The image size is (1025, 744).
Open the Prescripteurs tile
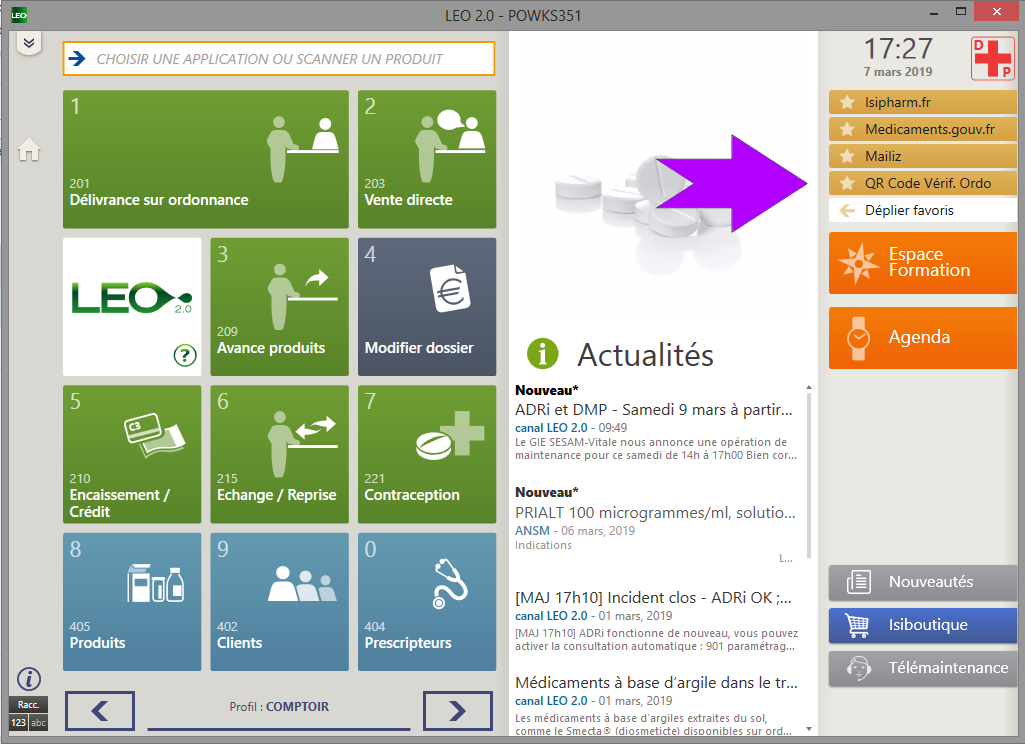427,601
